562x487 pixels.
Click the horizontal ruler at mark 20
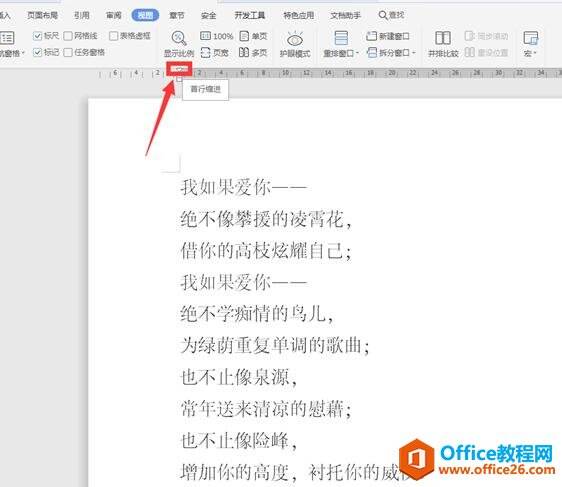pyautogui.click(x=392, y=73)
